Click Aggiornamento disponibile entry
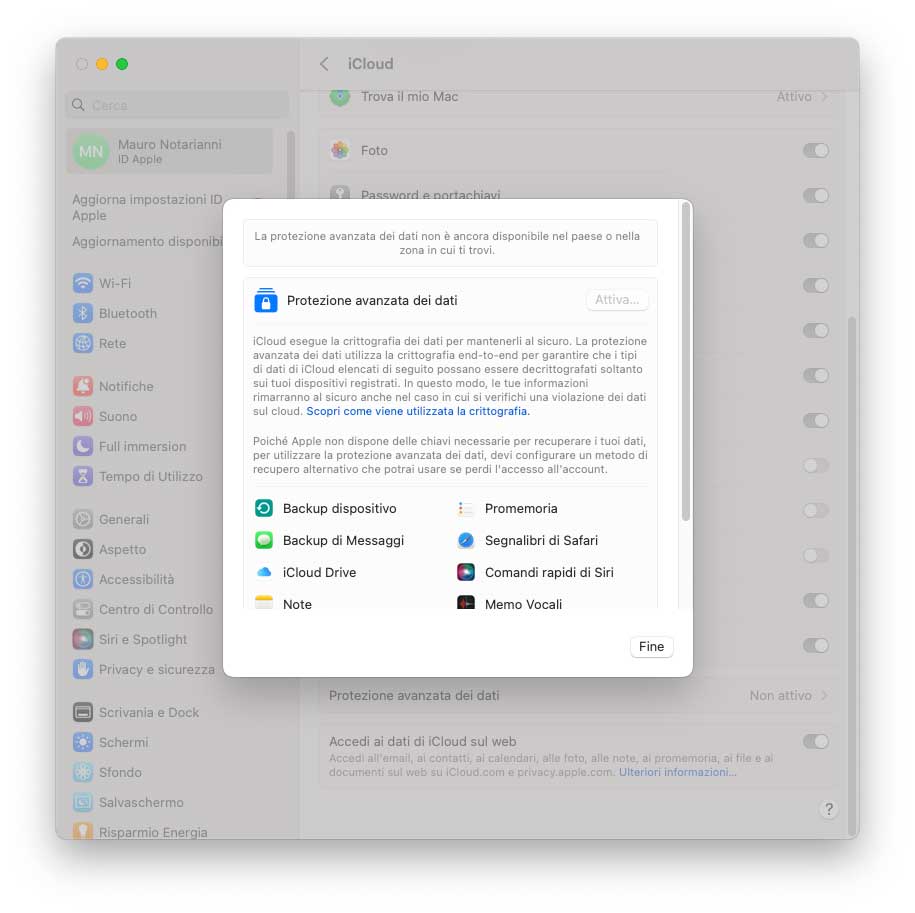915x913 pixels. [147, 242]
